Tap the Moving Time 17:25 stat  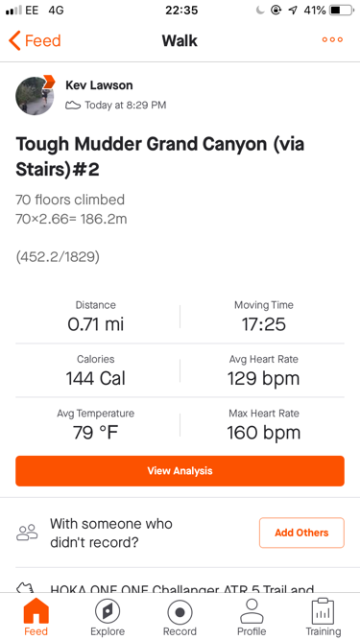(264, 317)
